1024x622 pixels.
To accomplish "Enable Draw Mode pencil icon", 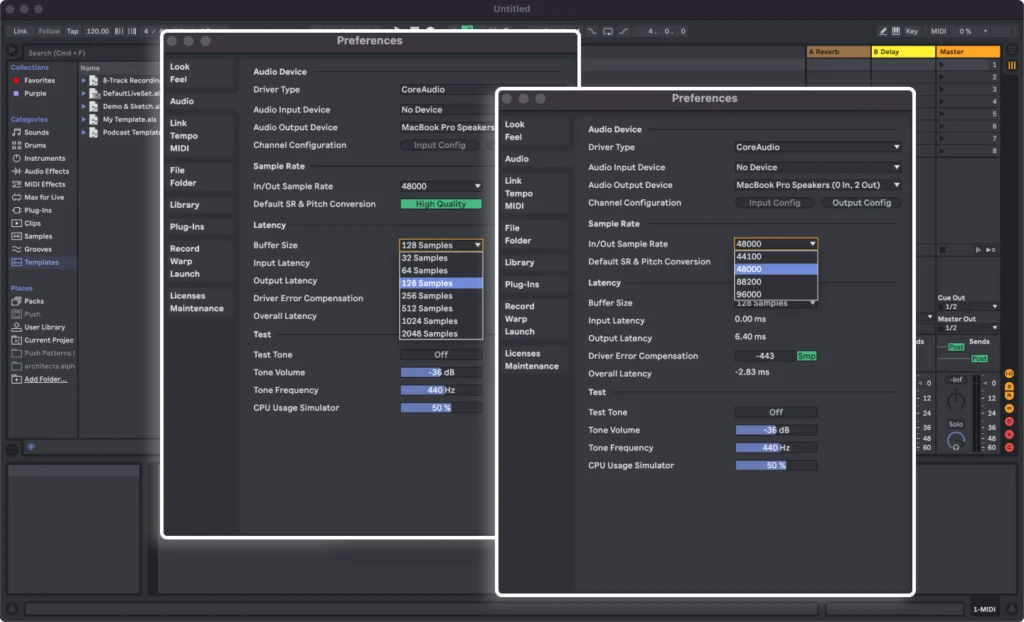I will tap(883, 31).
